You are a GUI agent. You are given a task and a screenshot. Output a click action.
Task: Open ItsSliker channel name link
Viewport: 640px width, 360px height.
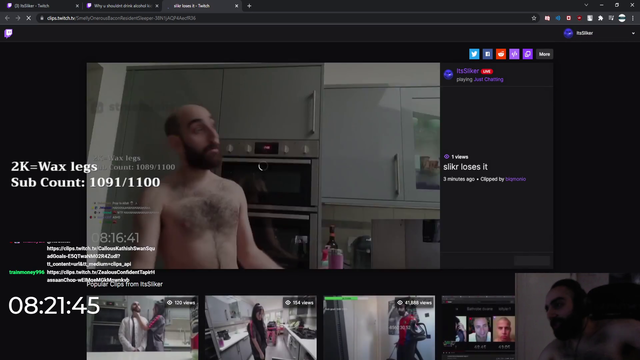coord(467,71)
